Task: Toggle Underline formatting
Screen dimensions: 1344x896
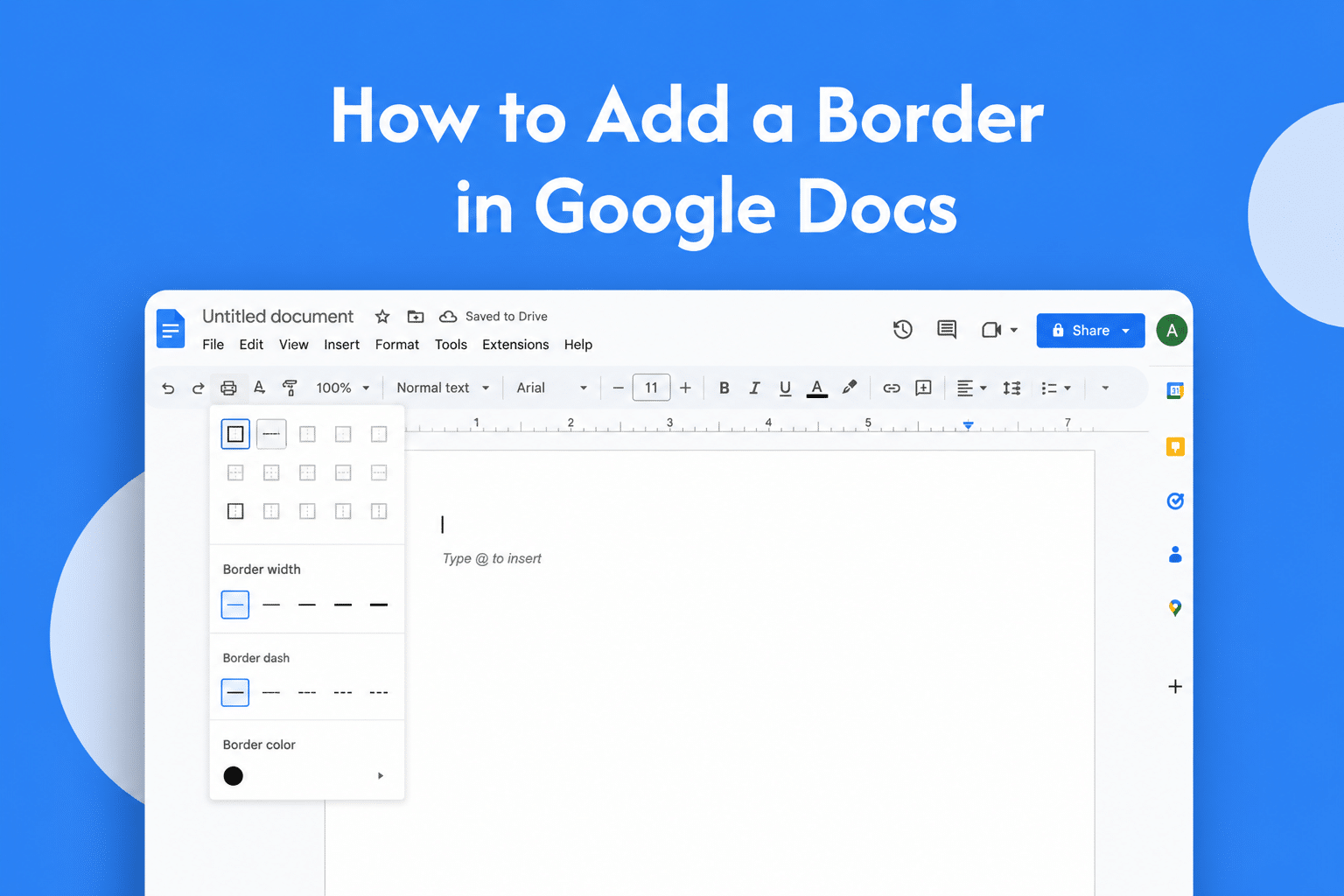Action: pos(785,388)
